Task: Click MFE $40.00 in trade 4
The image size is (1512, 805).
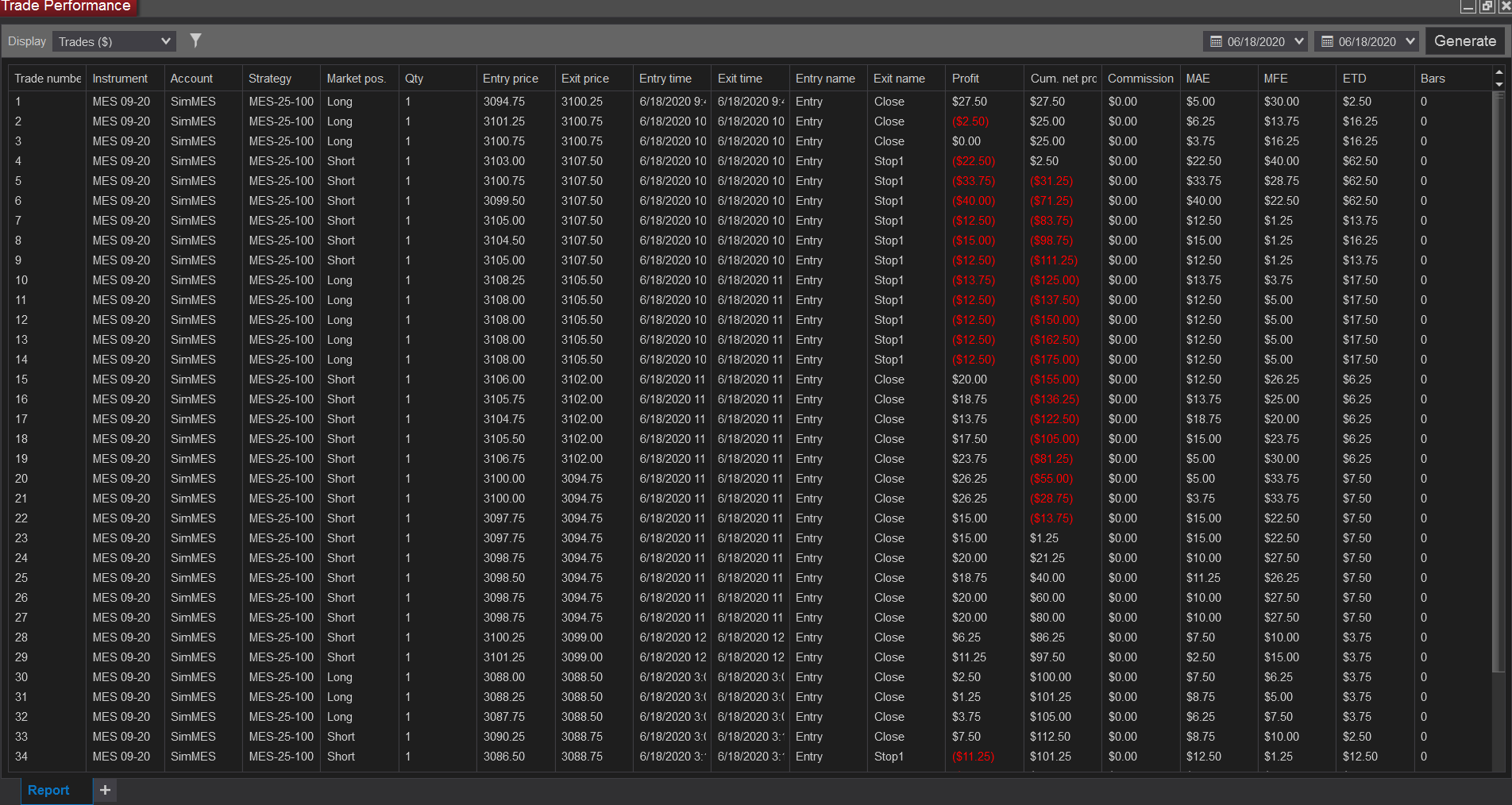Action: click(x=1282, y=161)
